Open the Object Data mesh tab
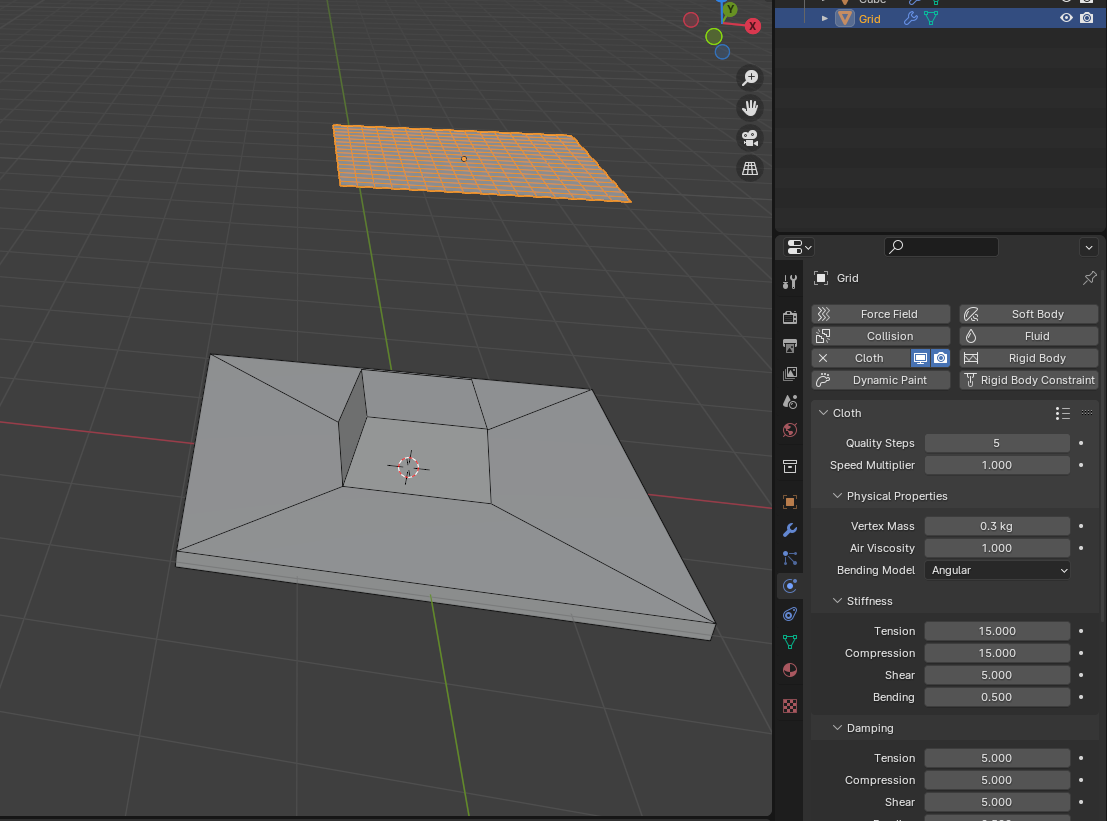 [790, 642]
